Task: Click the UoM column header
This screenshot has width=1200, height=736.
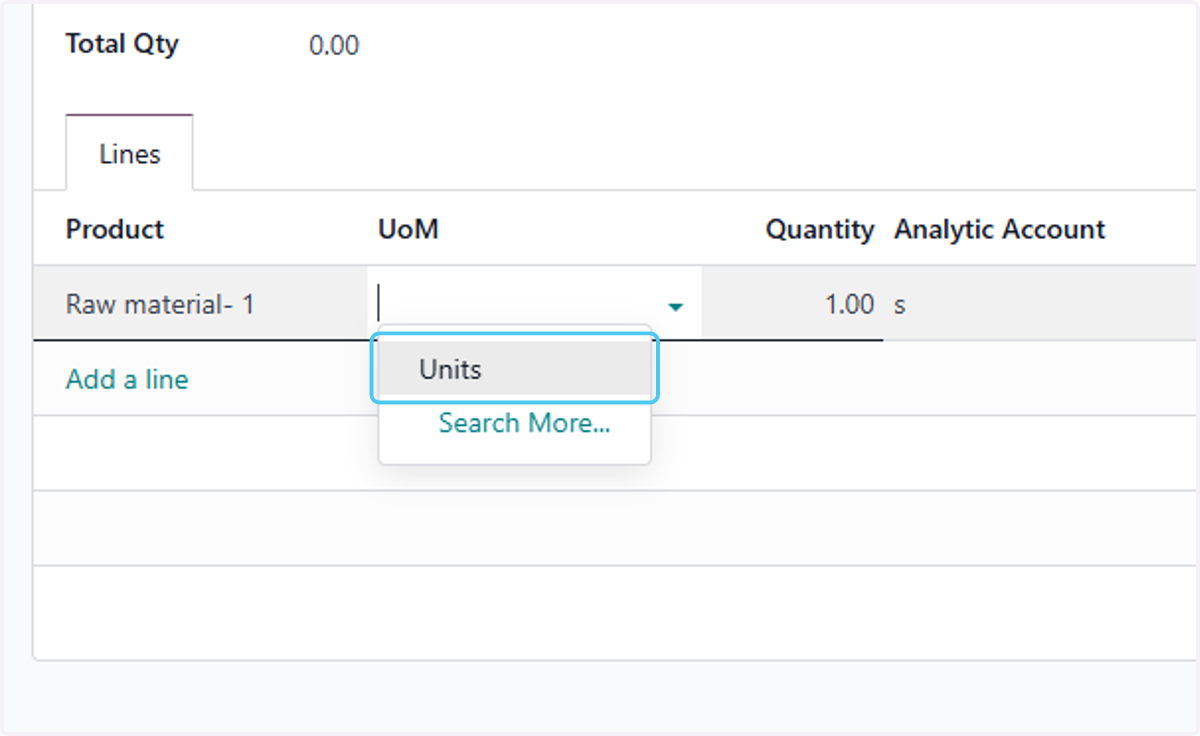Action: [408, 229]
